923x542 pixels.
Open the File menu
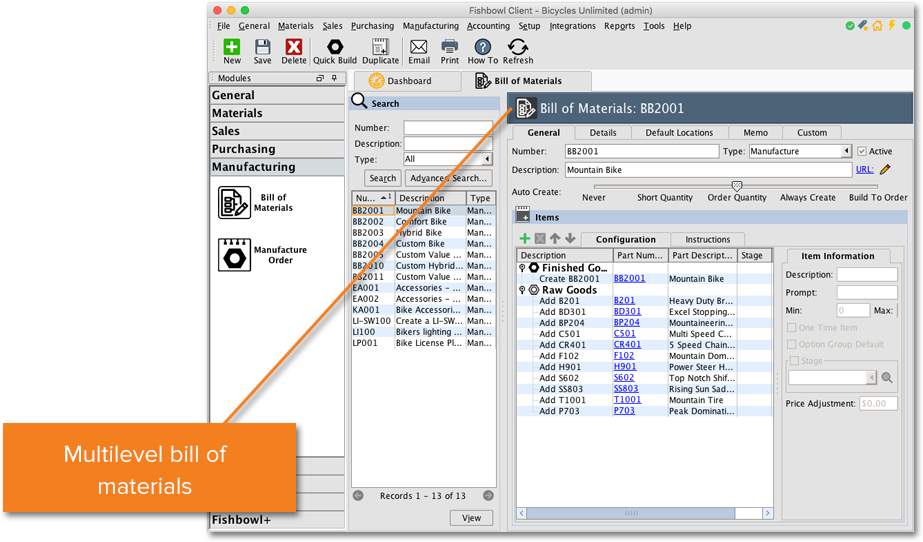click(x=224, y=26)
